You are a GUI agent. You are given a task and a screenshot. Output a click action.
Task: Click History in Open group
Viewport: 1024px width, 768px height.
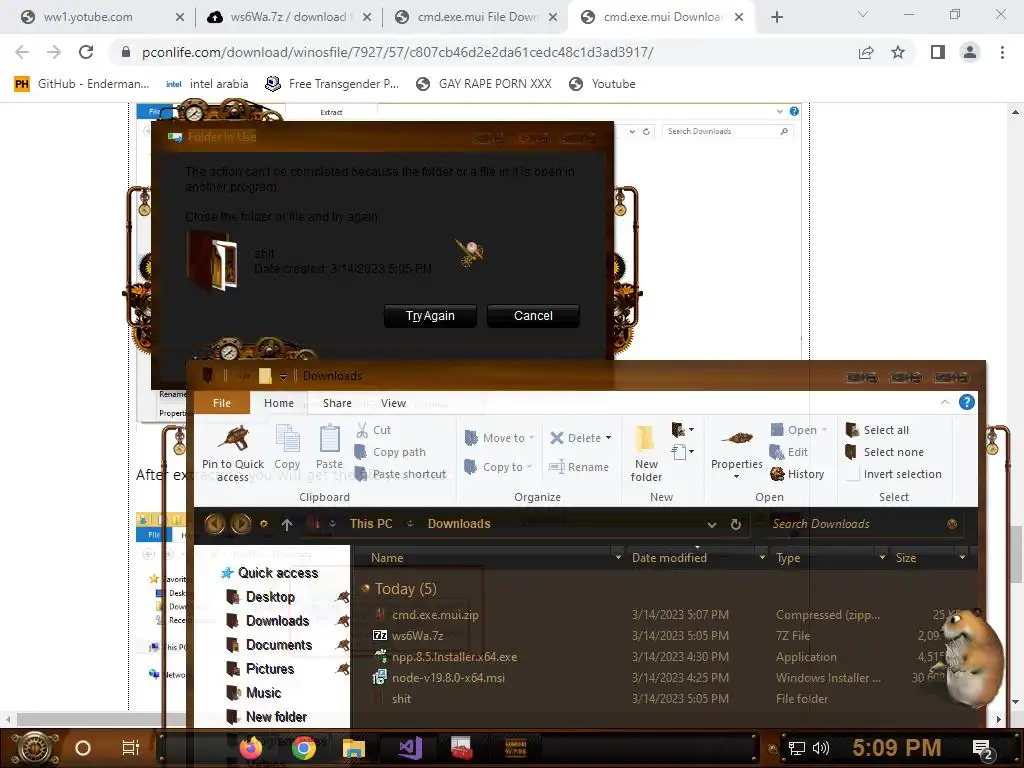(x=797, y=474)
